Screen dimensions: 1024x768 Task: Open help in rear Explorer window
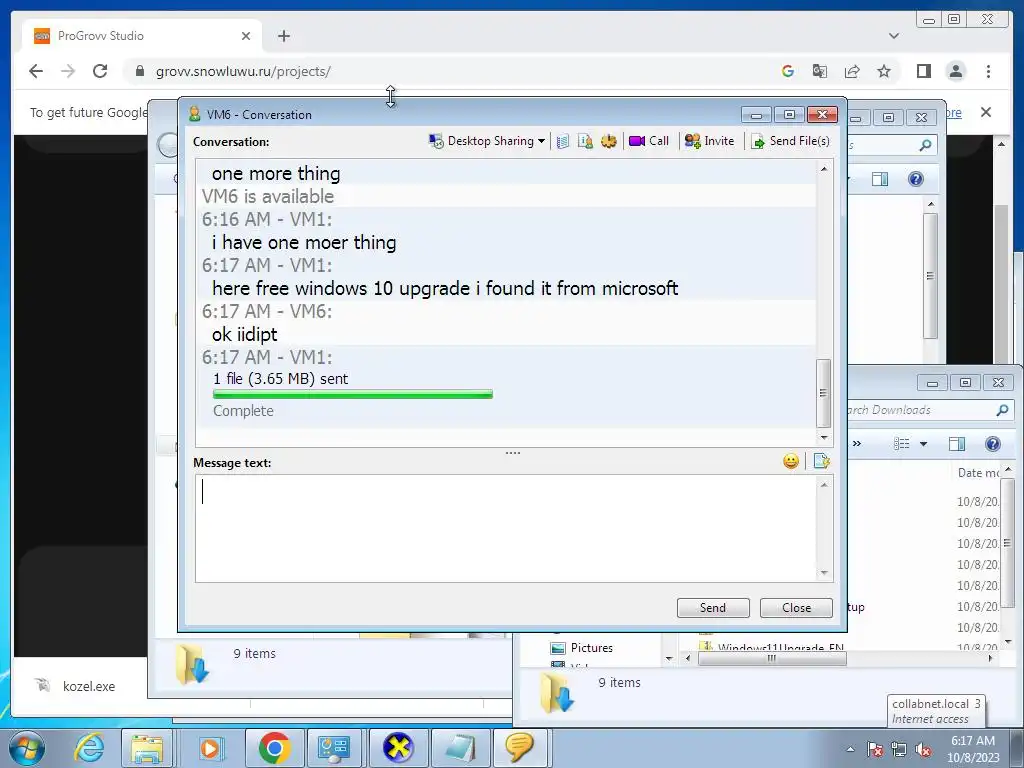[916, 179]
